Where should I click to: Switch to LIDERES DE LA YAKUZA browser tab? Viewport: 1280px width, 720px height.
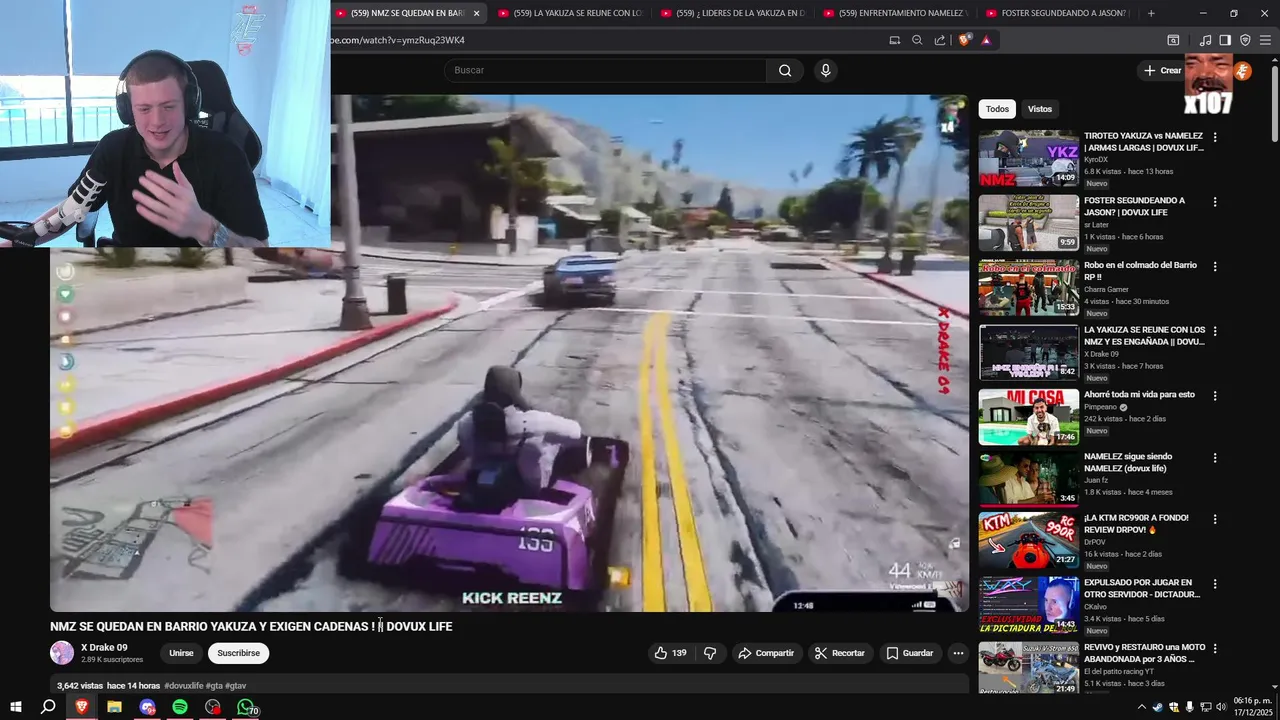click(733, 13)
